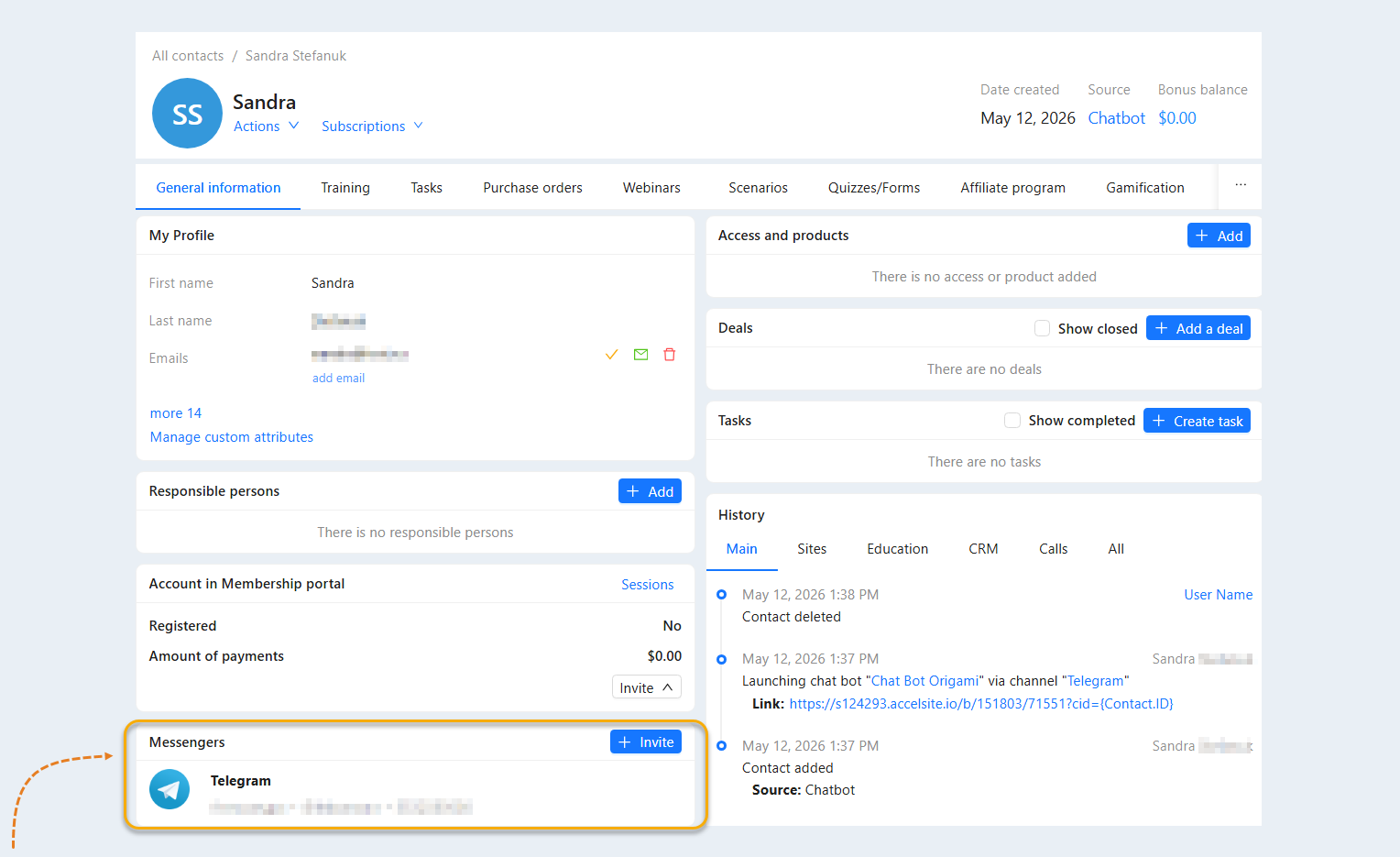Open the Chat Bot Origami link

924,681
